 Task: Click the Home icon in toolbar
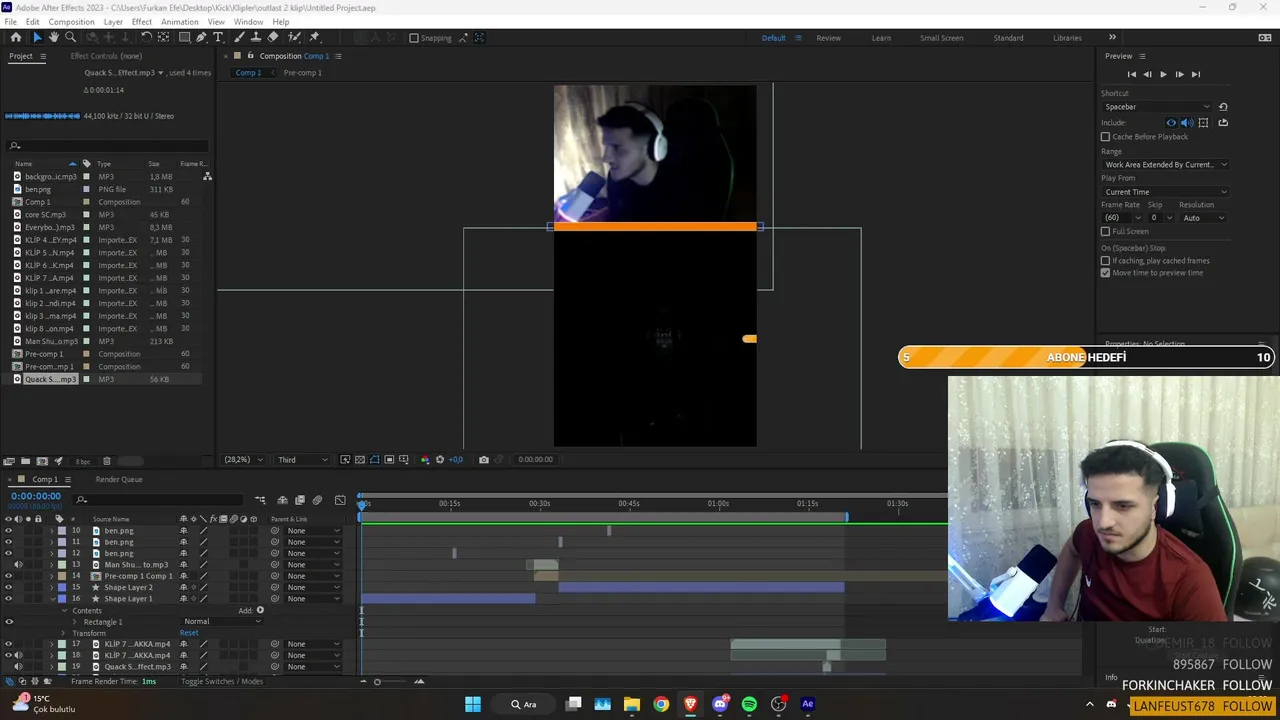pos(15,37)
